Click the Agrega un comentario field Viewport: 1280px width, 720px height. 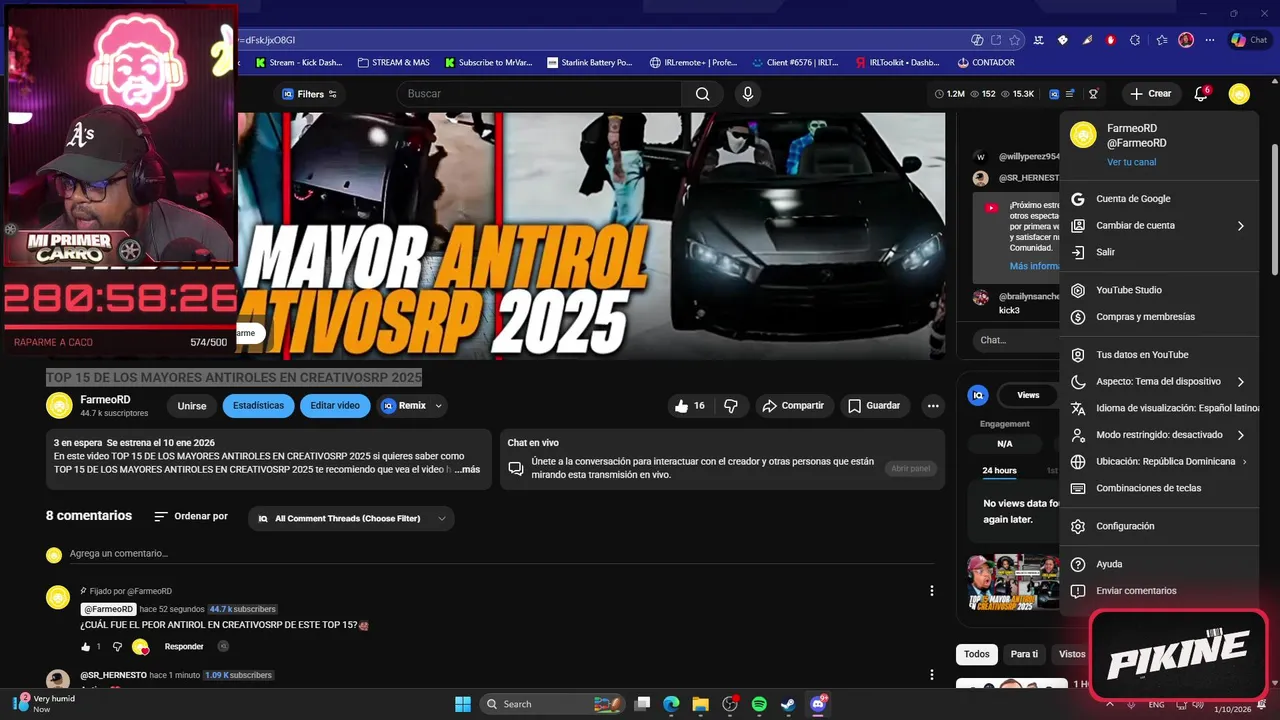(500, 554)
